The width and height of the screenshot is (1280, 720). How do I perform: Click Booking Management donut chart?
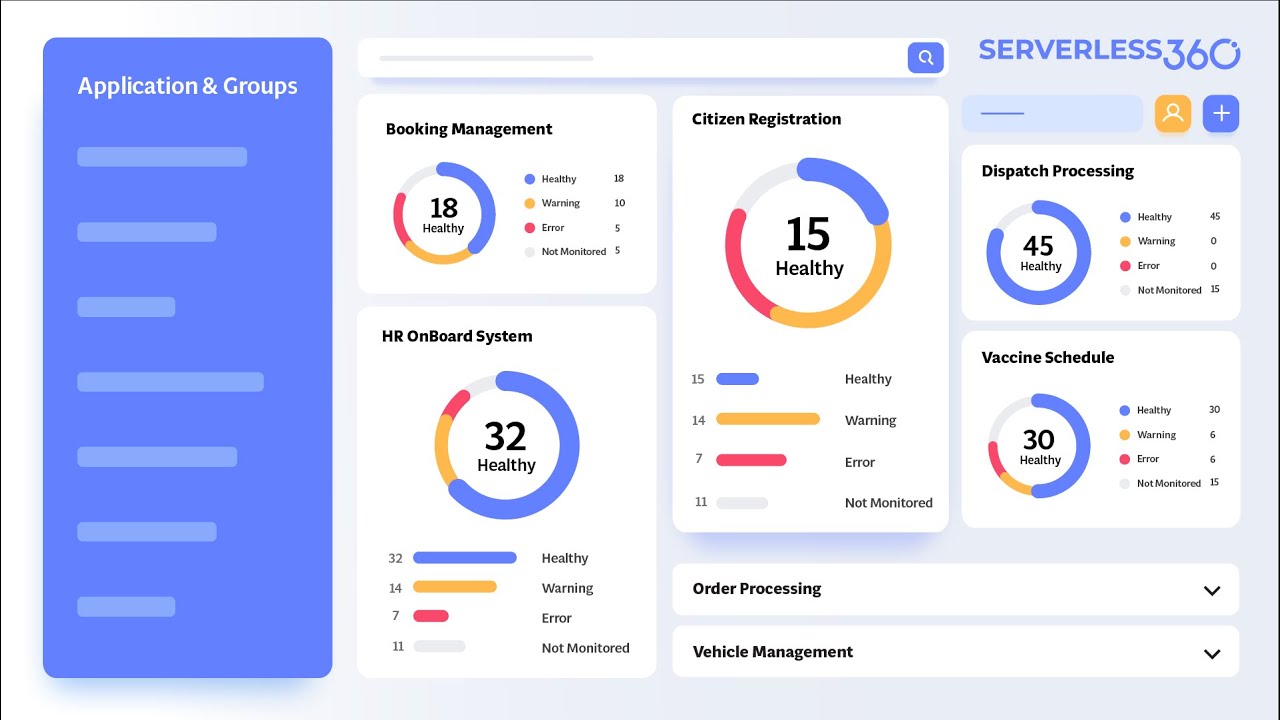coord(444,213)
